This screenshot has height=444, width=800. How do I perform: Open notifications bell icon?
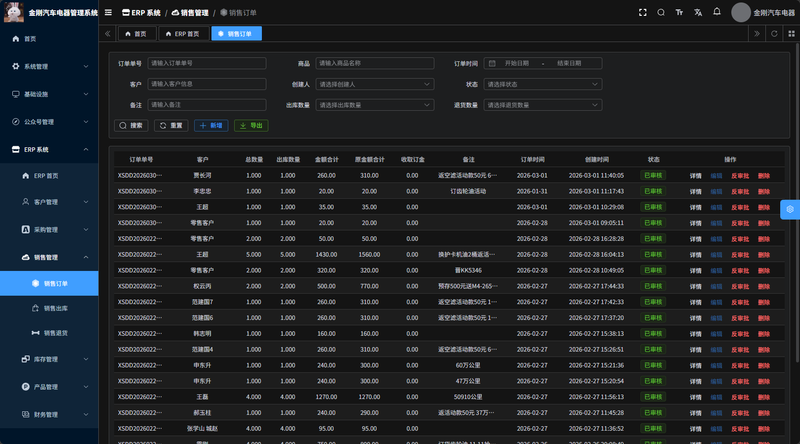[x=717, y=12]
